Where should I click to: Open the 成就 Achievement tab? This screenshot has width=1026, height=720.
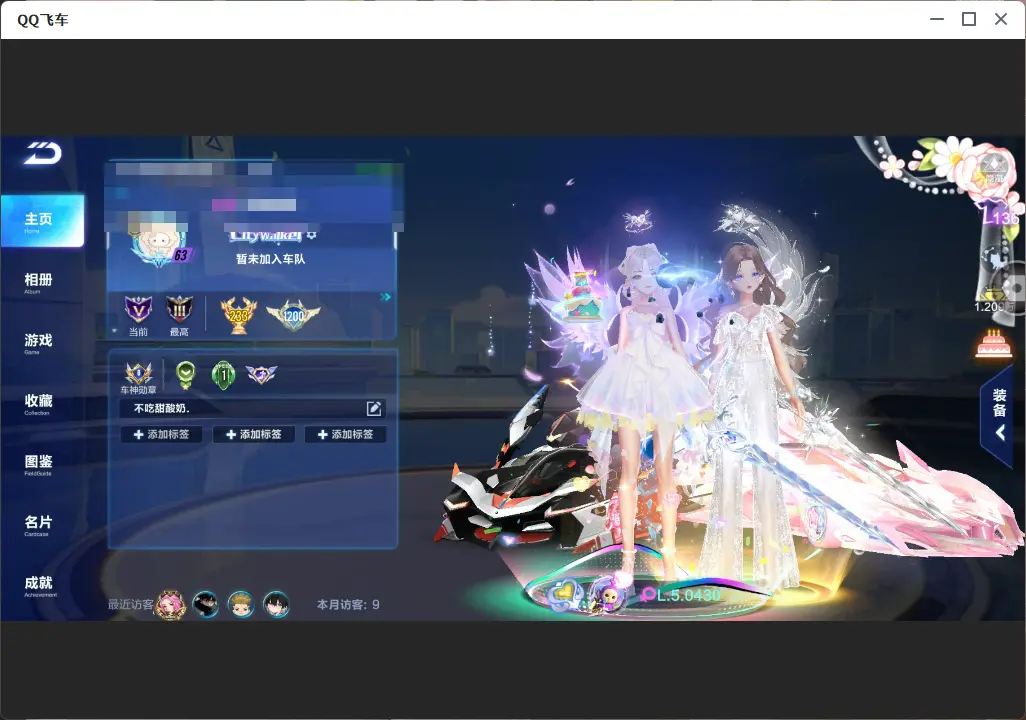(x=40, y=585)
